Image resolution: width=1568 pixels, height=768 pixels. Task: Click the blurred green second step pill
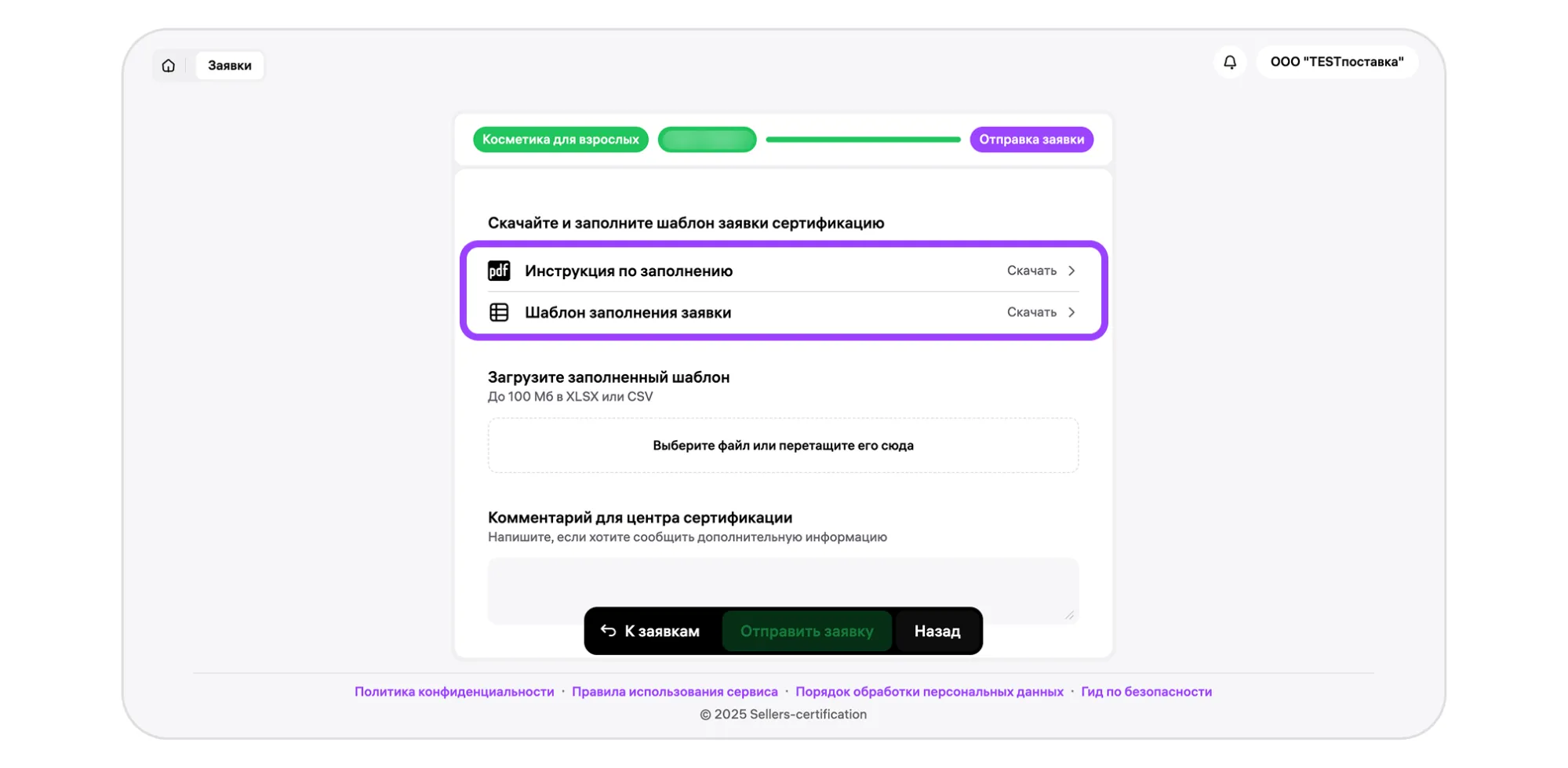pos(707,140)
